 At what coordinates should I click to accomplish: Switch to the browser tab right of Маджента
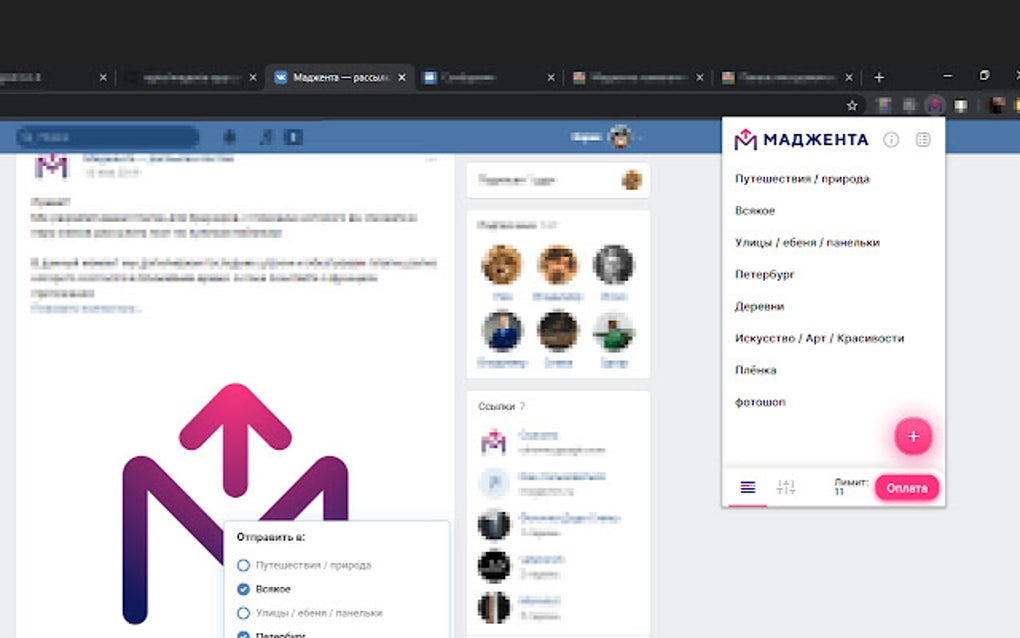pyautogui.click(x=489, y=77)
